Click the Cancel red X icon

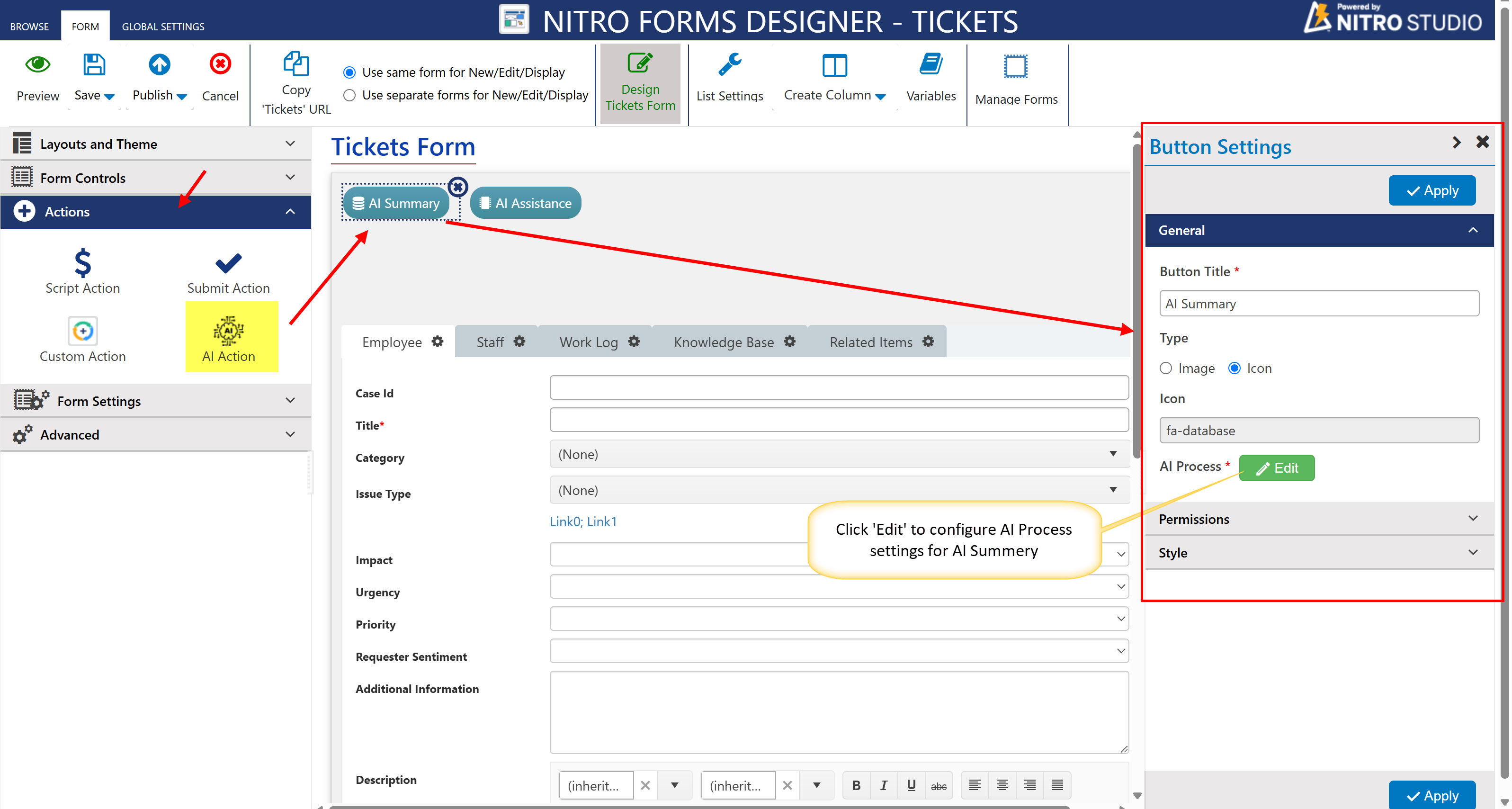click(220, 64)
